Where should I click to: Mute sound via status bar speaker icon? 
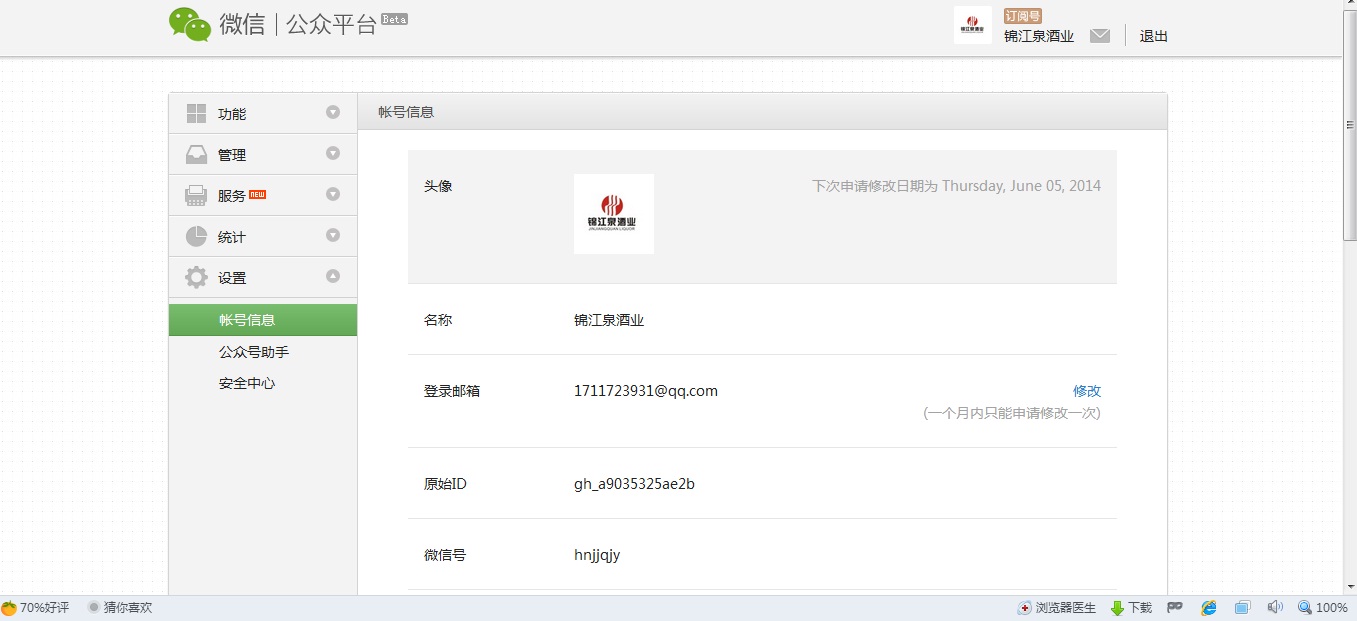(x=1275, y=608)
